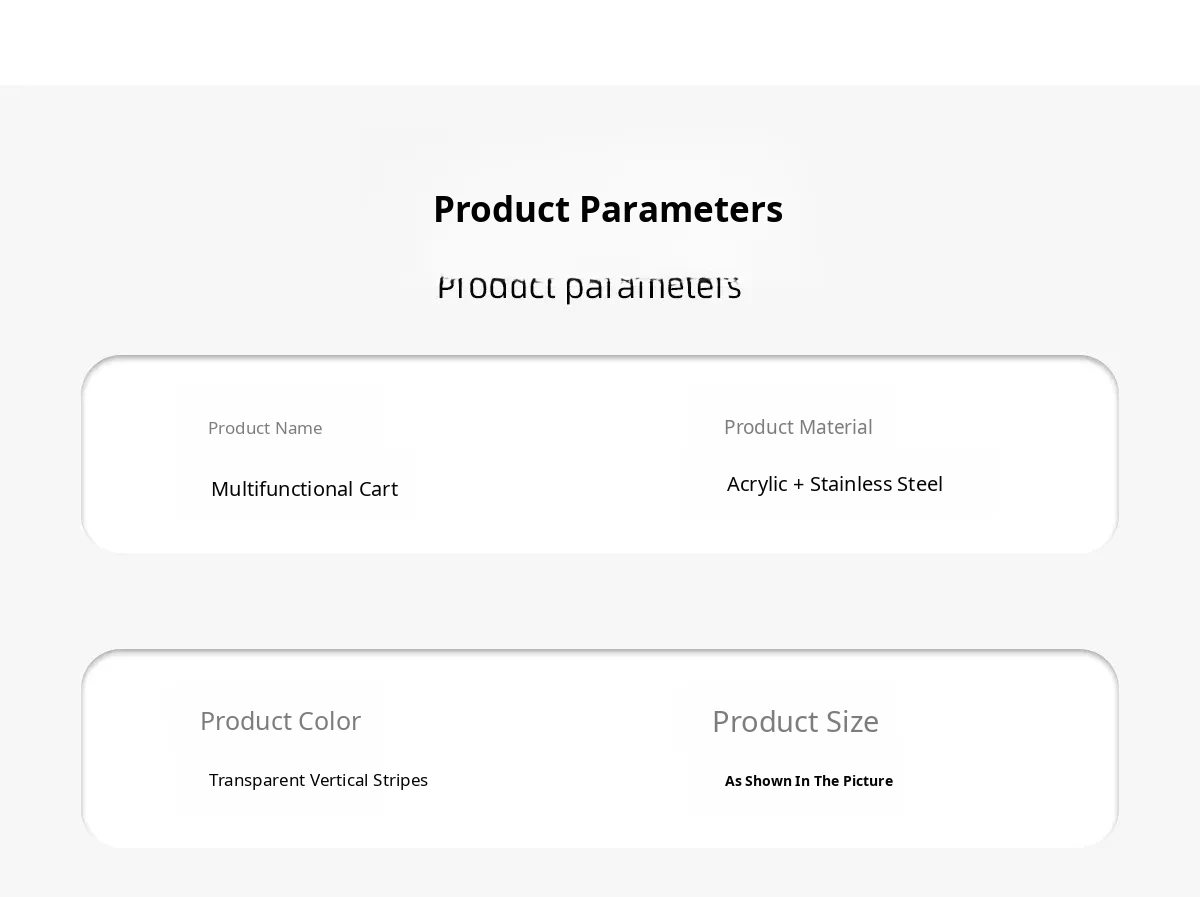Click the Acrylic + Stainless Steel value

[x=834, y=484]
